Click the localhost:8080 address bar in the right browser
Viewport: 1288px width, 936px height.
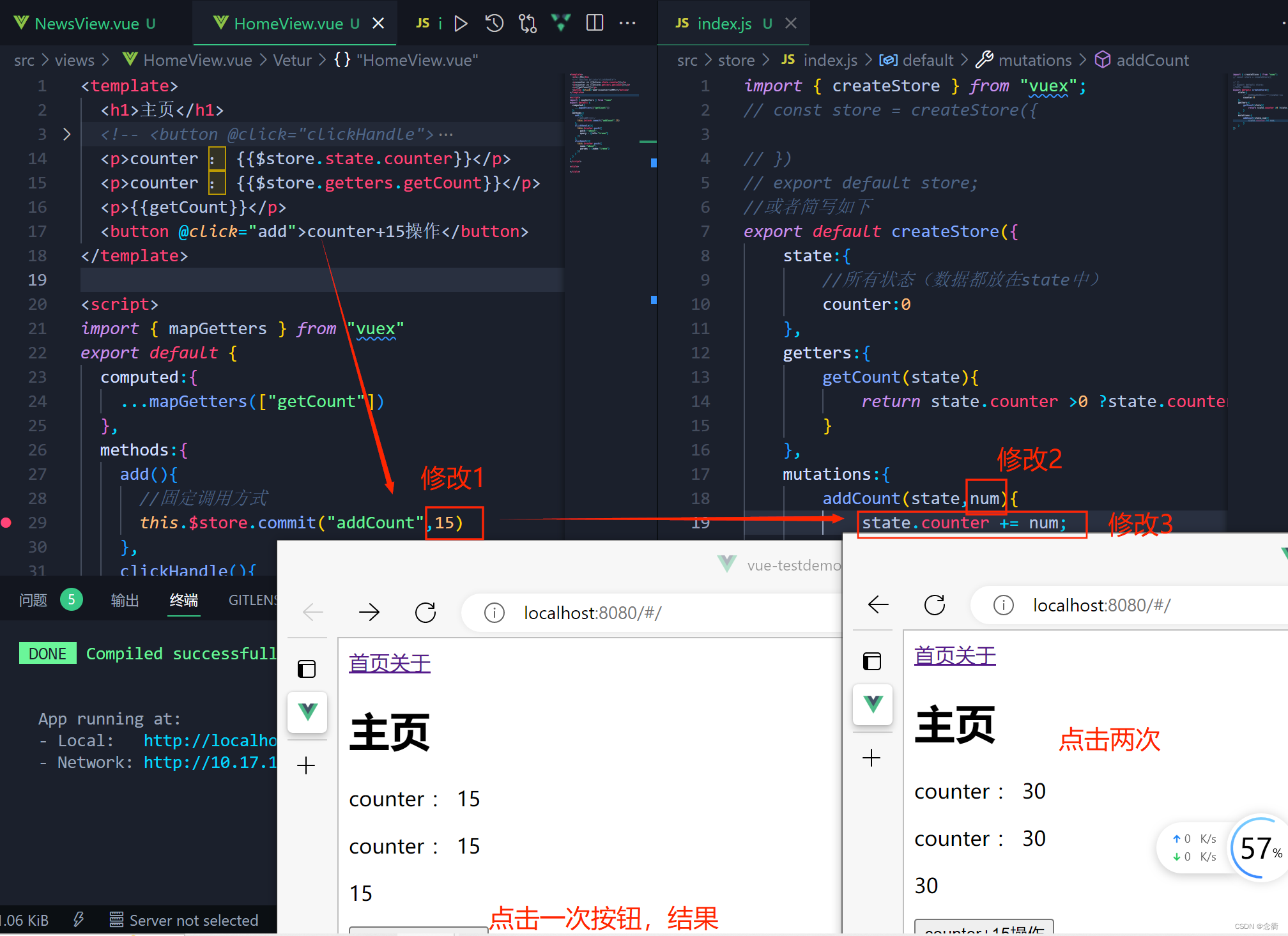1101,605
